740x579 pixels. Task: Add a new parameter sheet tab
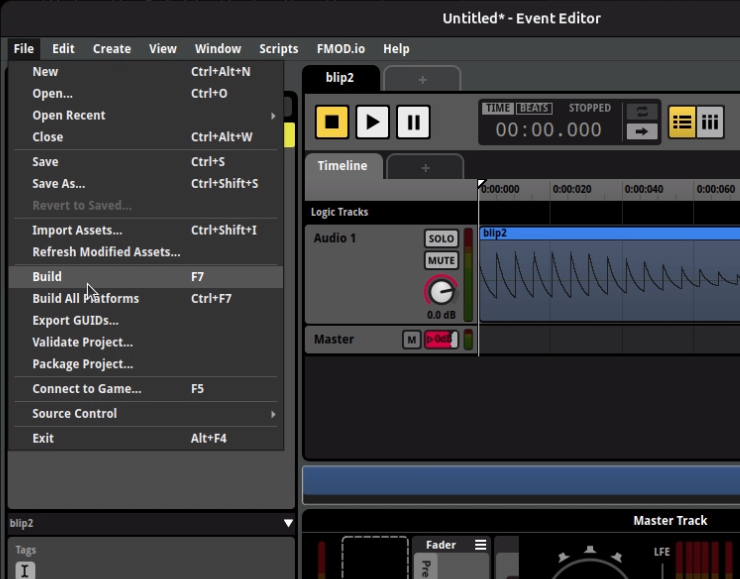click(425, 168)
